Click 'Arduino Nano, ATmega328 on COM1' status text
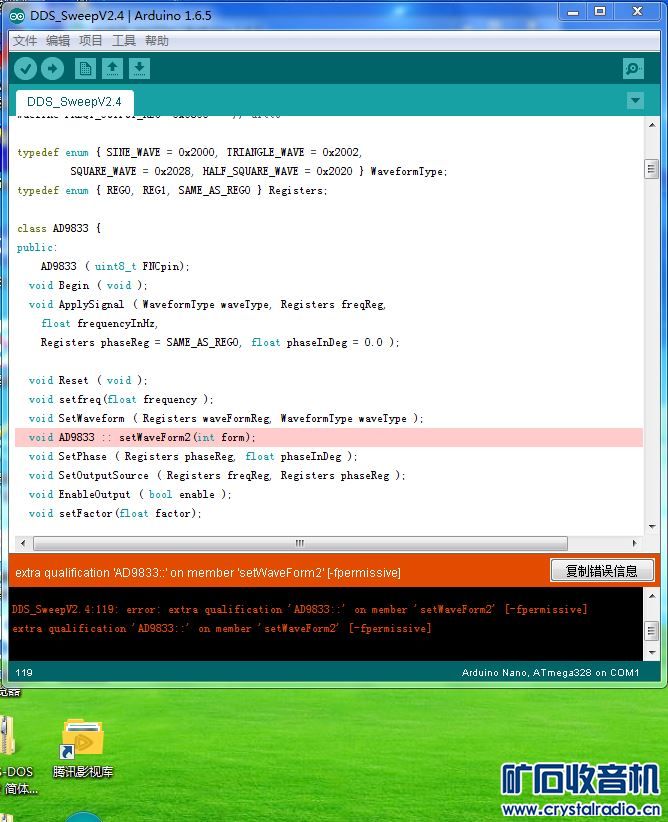The image size is (668, 822). [551, 673]
